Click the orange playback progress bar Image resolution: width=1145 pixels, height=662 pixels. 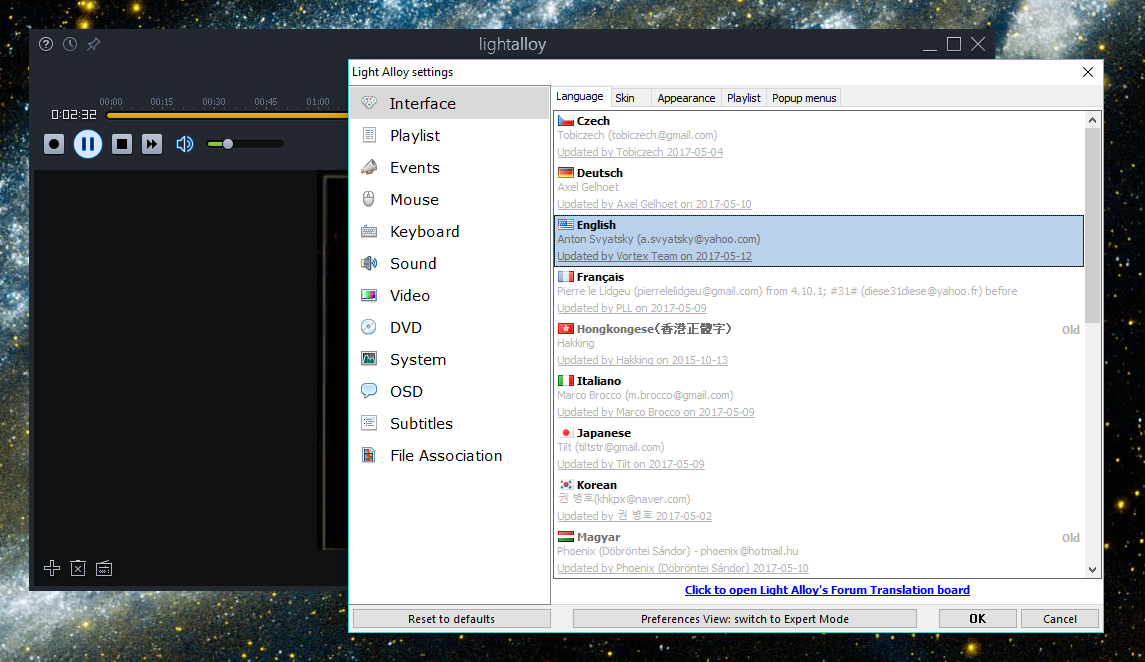pyautogui.click(x=227, y=115)
